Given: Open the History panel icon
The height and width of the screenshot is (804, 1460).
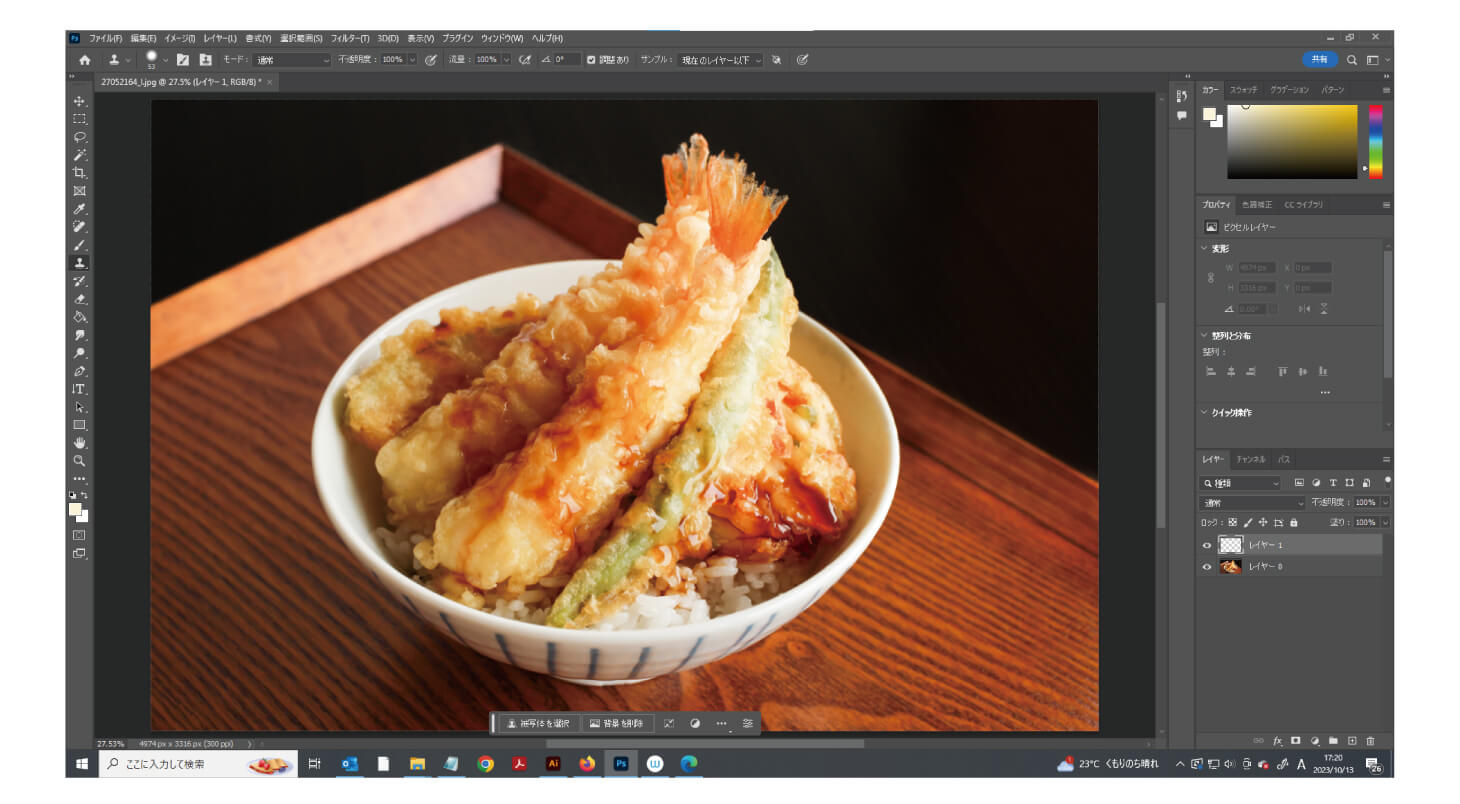Looking at the screenshot, I should 1181,96.
